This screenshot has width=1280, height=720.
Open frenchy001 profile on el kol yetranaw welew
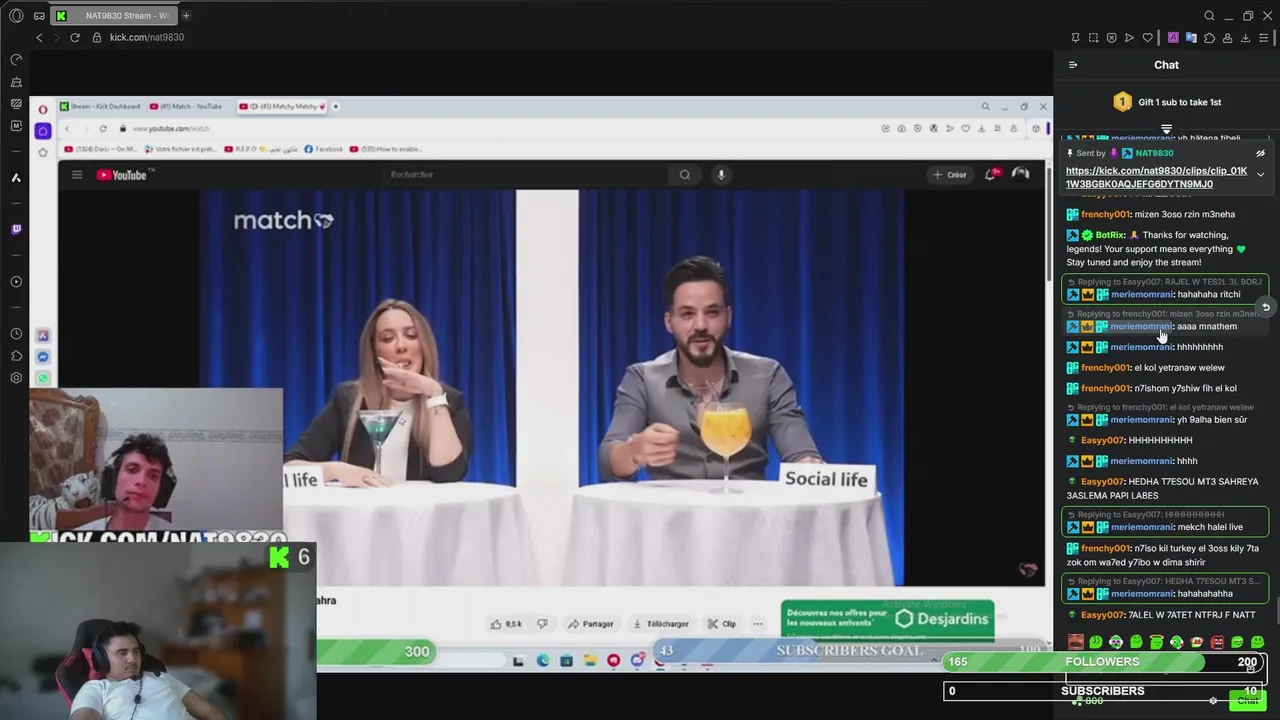pos(1105,367)
